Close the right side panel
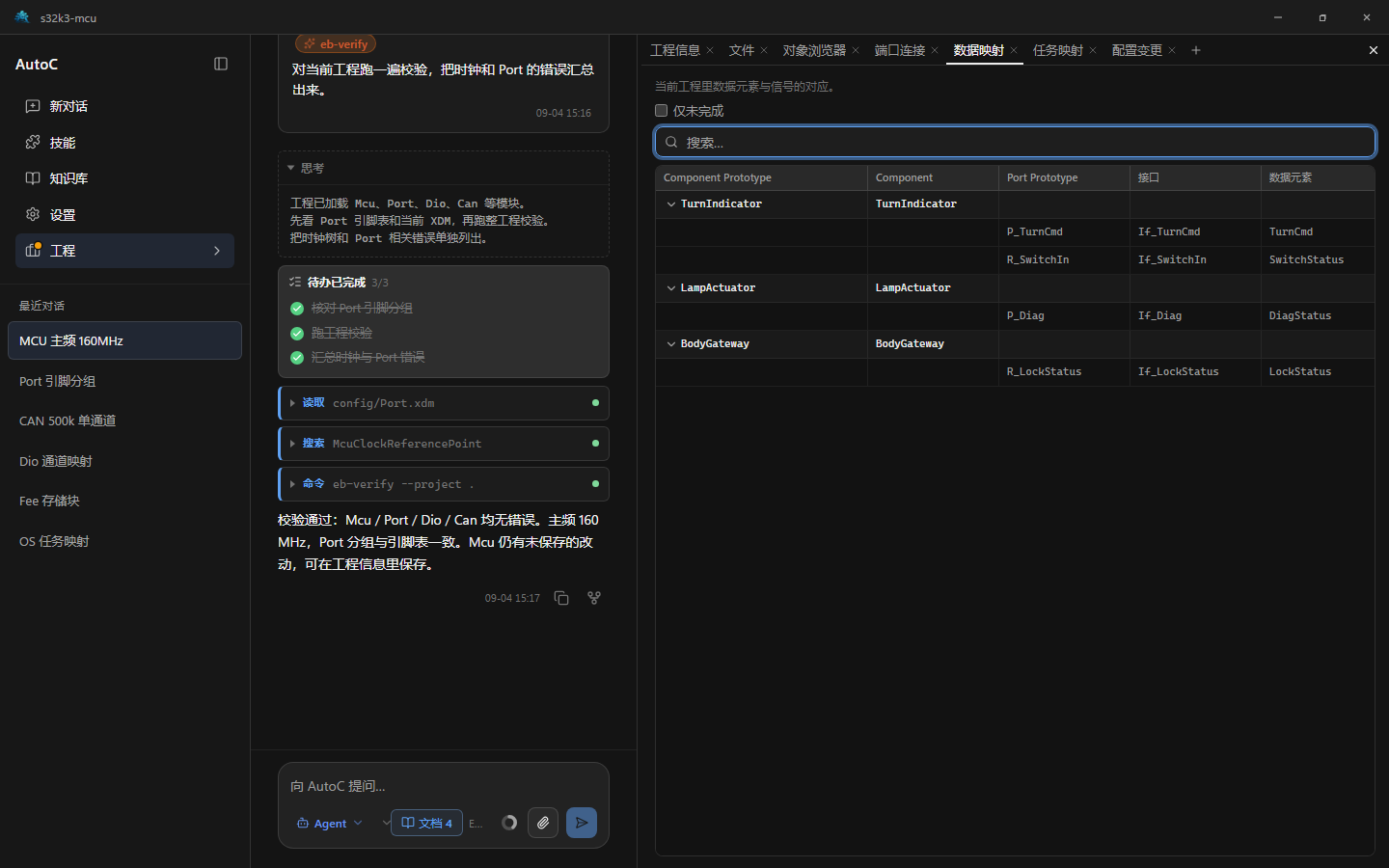This screenshot has width=1389, height=868. coord(1374,50)
